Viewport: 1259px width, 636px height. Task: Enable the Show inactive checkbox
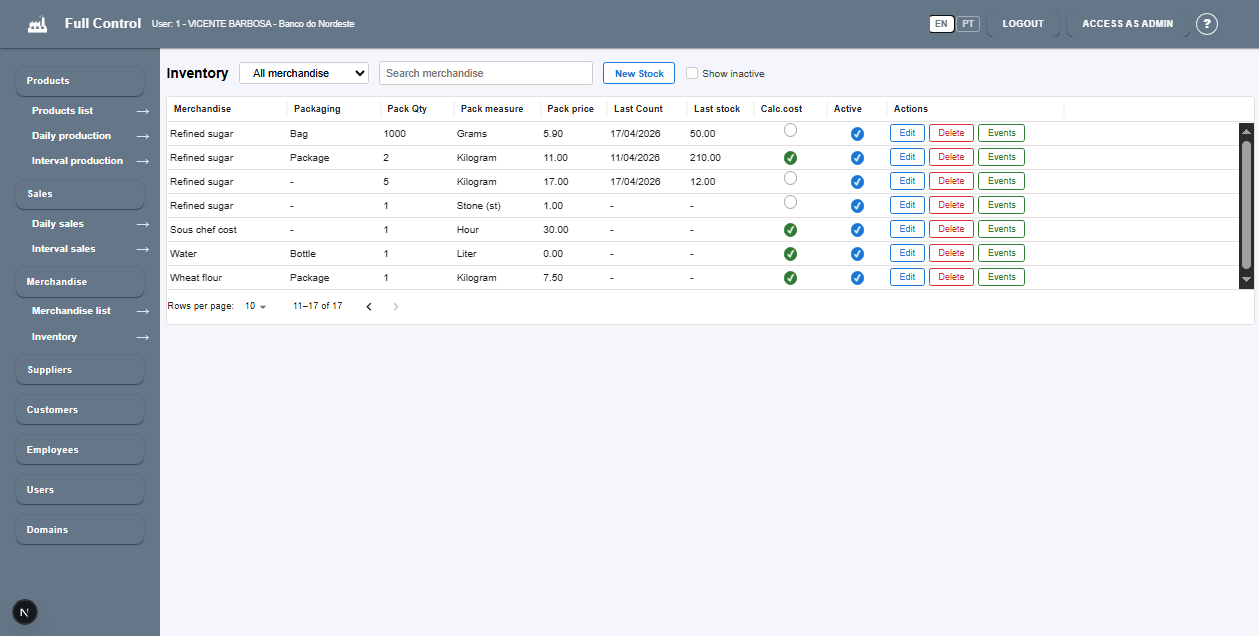(x=692, y=73)
